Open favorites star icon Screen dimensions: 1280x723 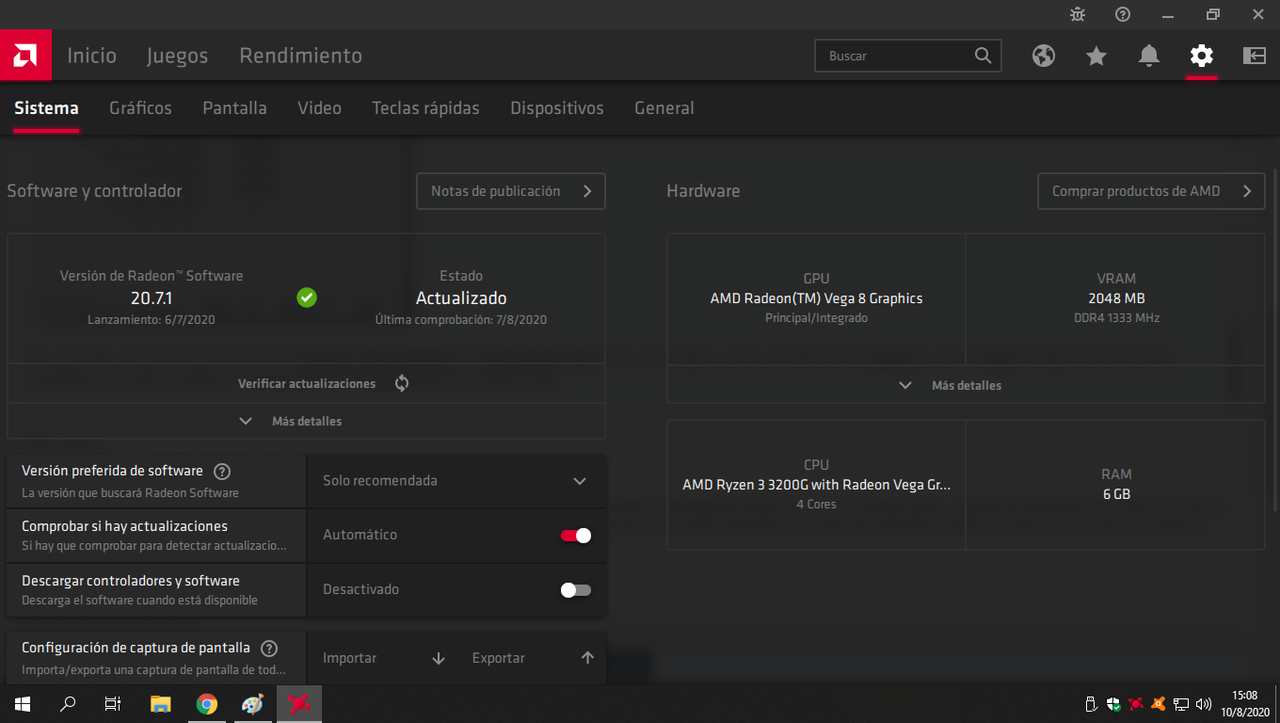tap(1097, 56)
